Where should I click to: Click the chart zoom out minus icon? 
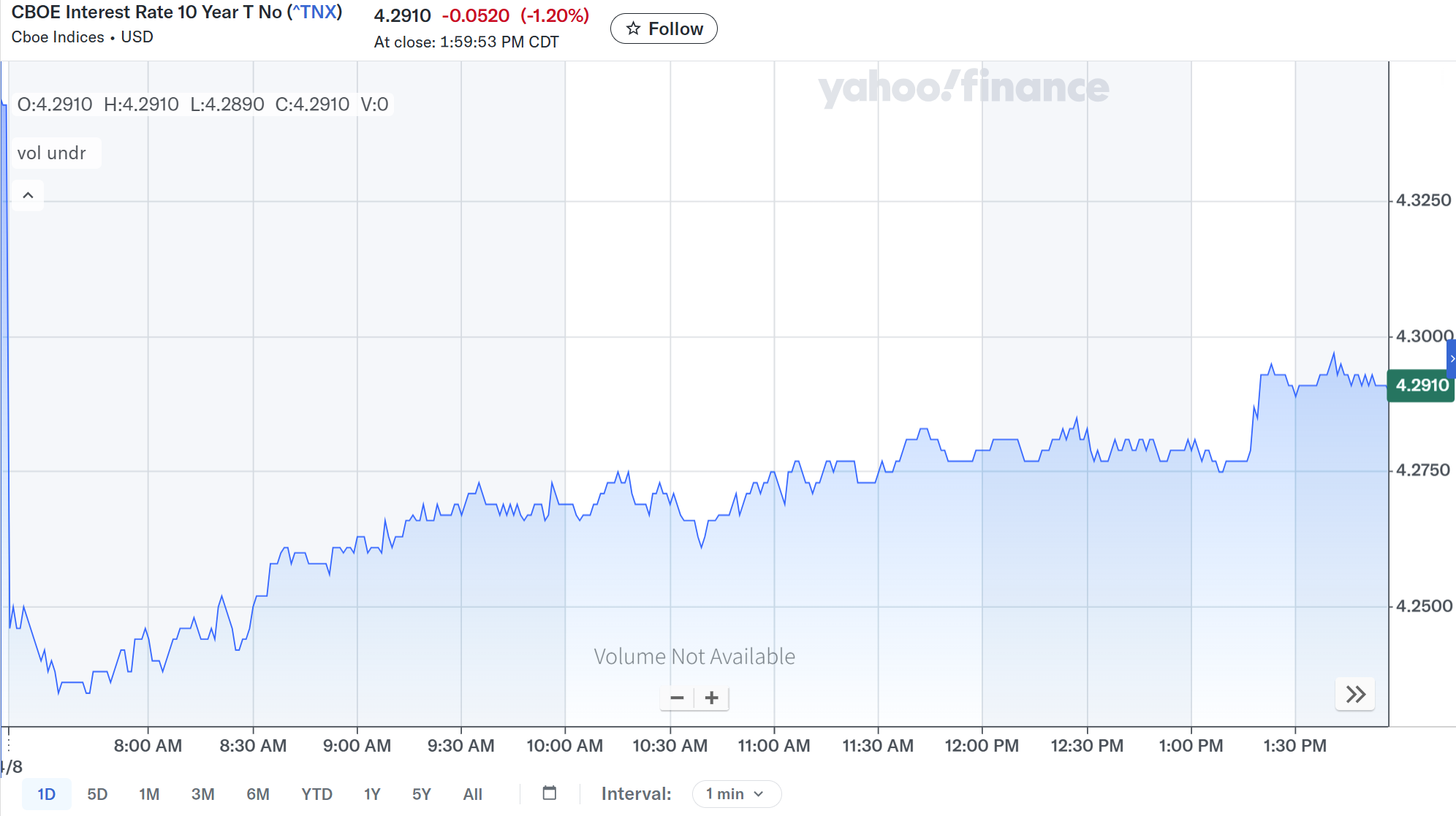click(x=677, y=698)
